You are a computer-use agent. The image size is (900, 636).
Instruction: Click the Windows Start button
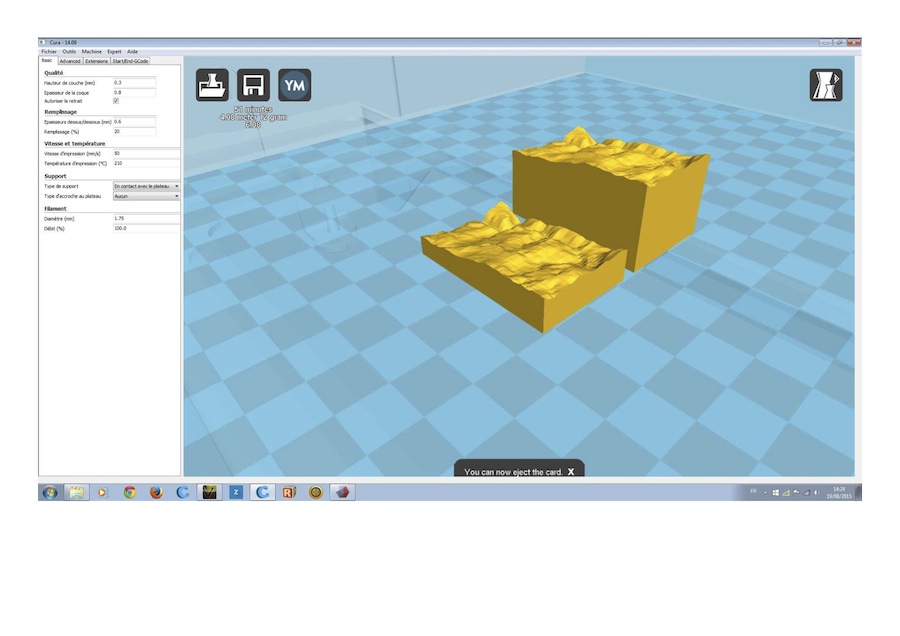pos(48,492)
